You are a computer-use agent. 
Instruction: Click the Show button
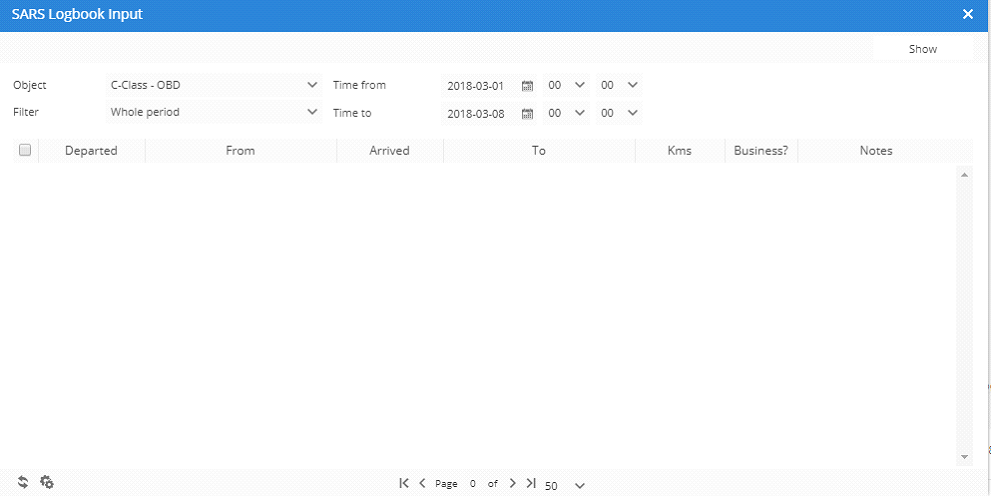pos(922,49)
